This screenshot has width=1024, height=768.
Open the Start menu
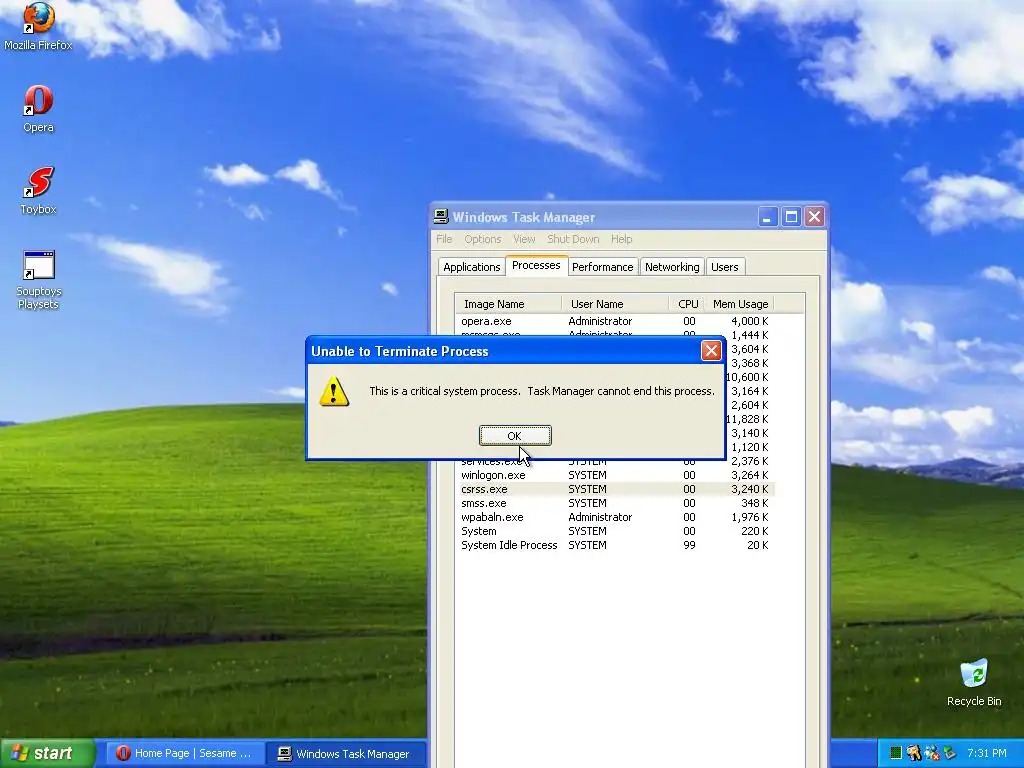[48, 753]
